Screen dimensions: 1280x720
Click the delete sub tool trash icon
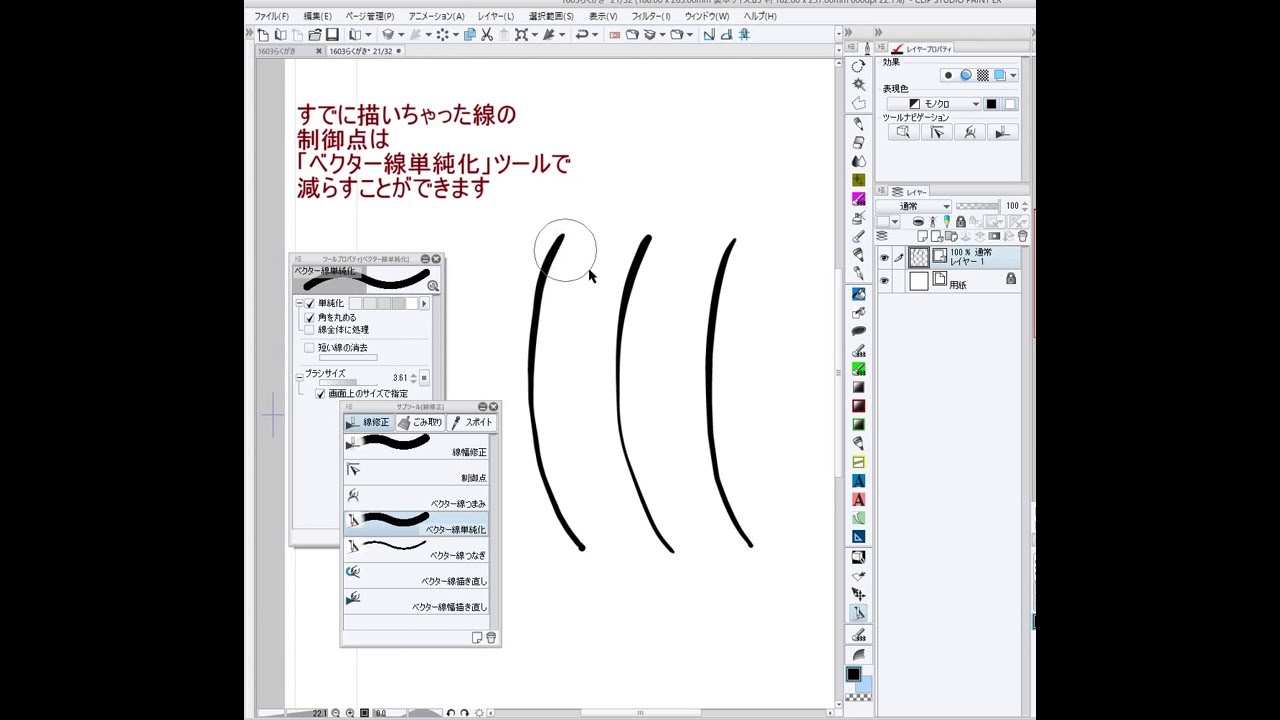click(x=491, y=638)
